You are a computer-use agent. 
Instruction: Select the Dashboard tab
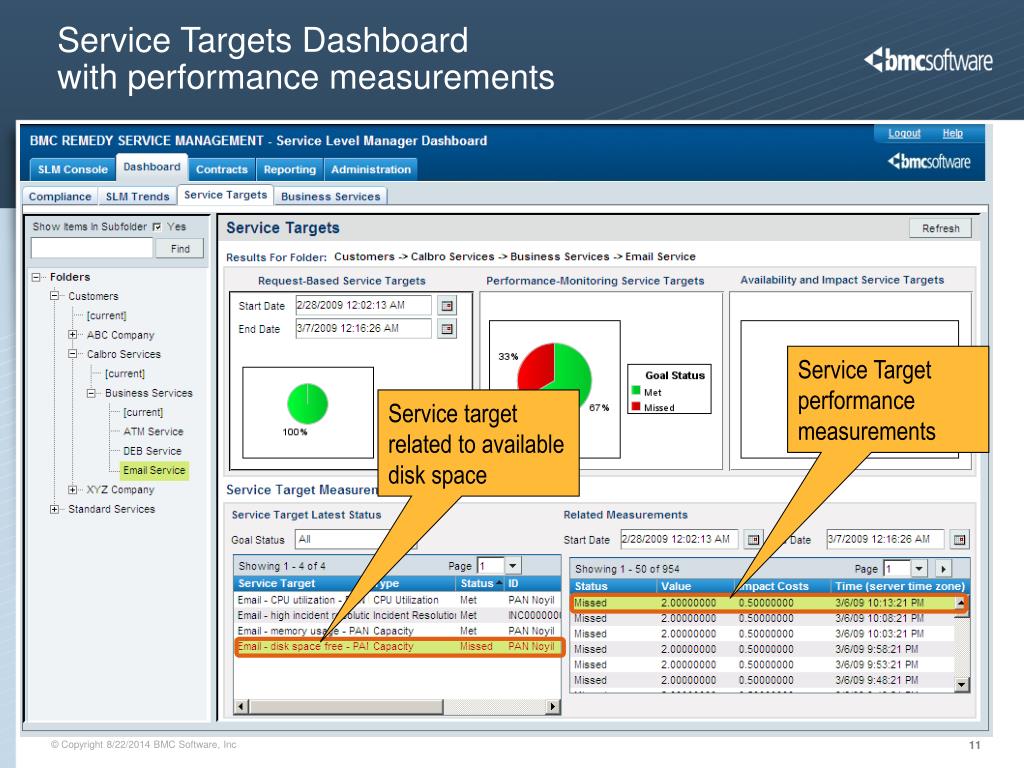pos(152,167)
